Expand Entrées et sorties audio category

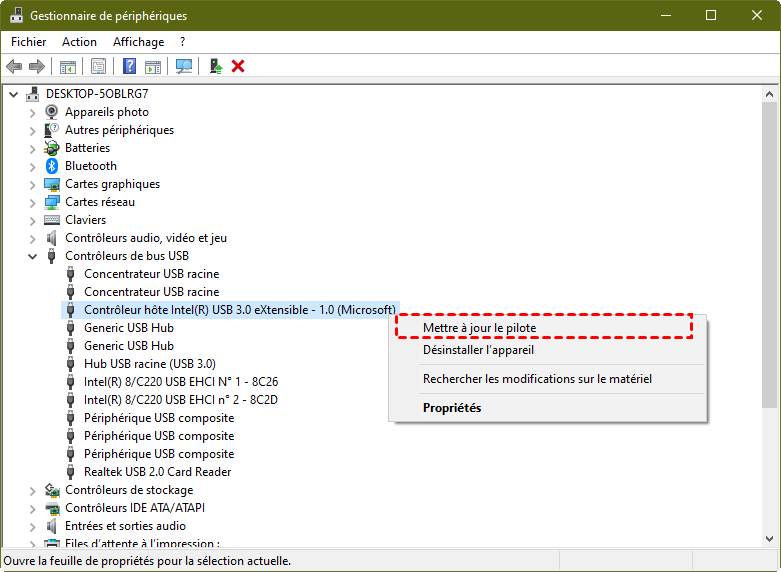pos(32,526)
